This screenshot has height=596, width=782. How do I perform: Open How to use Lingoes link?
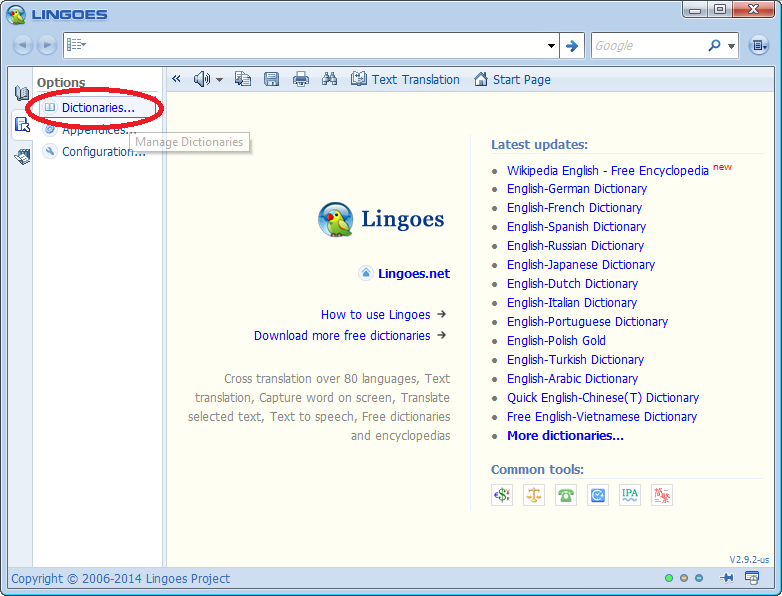(x=375, y=315)
